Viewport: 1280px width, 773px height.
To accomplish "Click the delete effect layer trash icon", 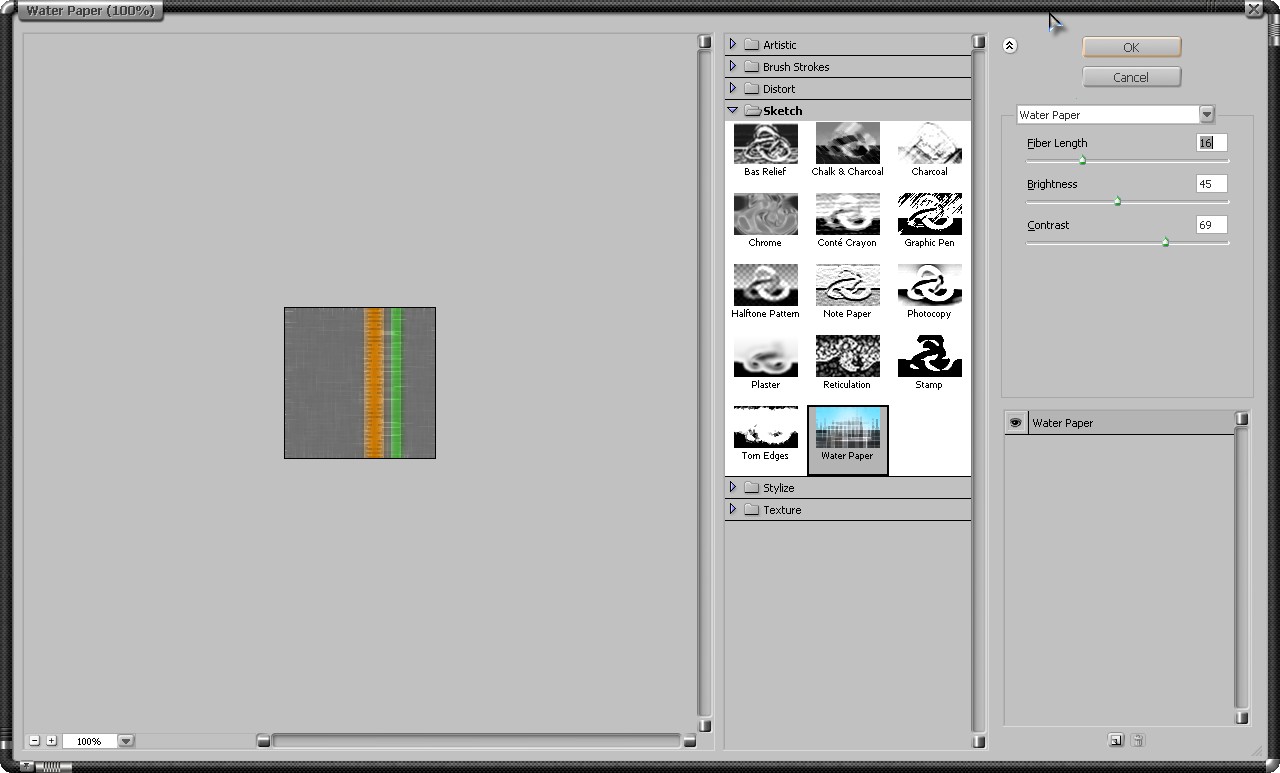I will [1138, 740].
